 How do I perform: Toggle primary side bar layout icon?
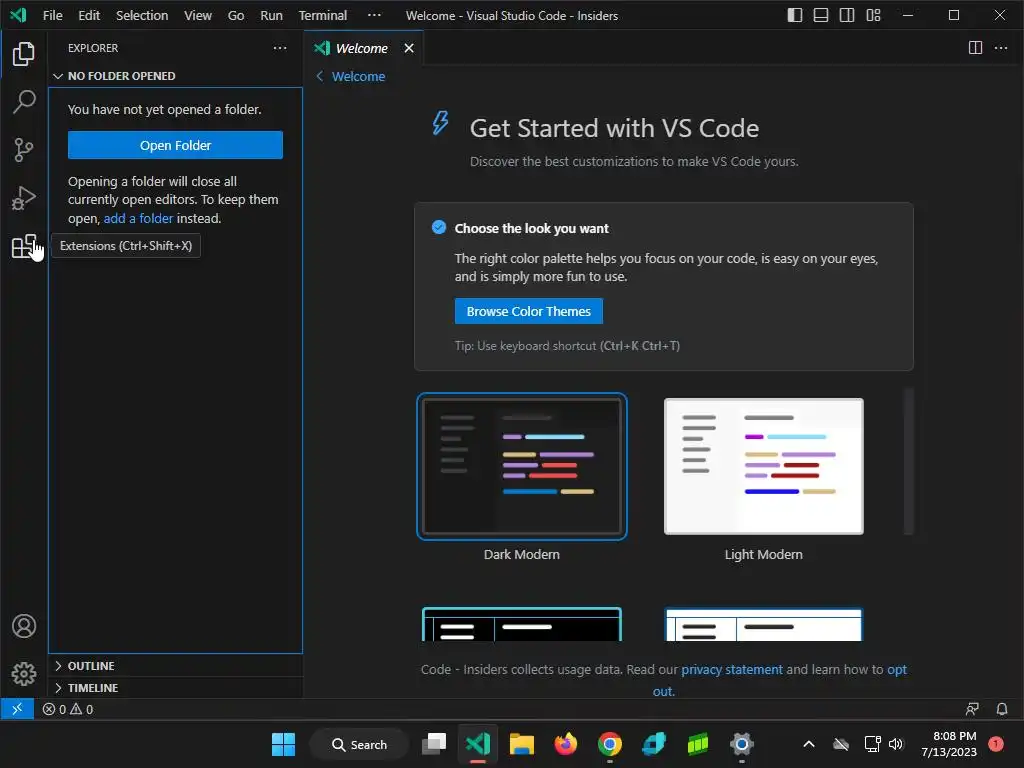pos(795,15)
